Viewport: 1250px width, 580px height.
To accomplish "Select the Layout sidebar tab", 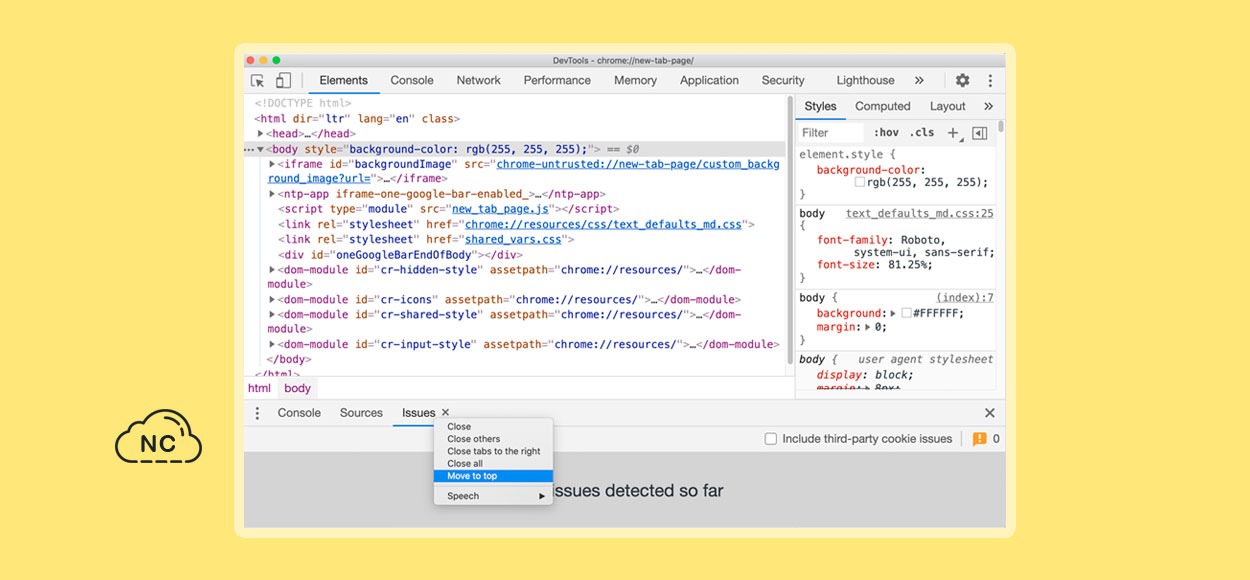I will (x=947, y=106).
